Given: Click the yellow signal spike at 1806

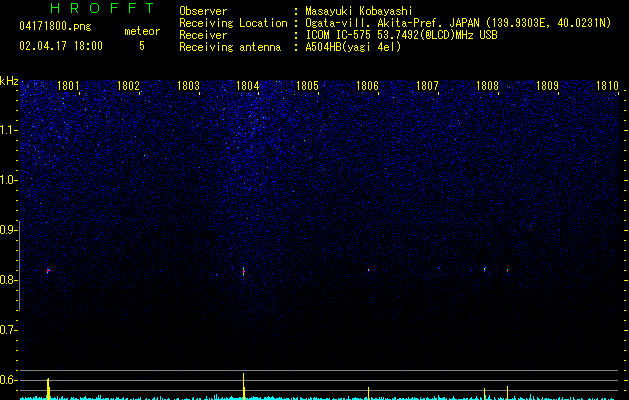Looking at the screenshot, I should (x=368, y=393).
